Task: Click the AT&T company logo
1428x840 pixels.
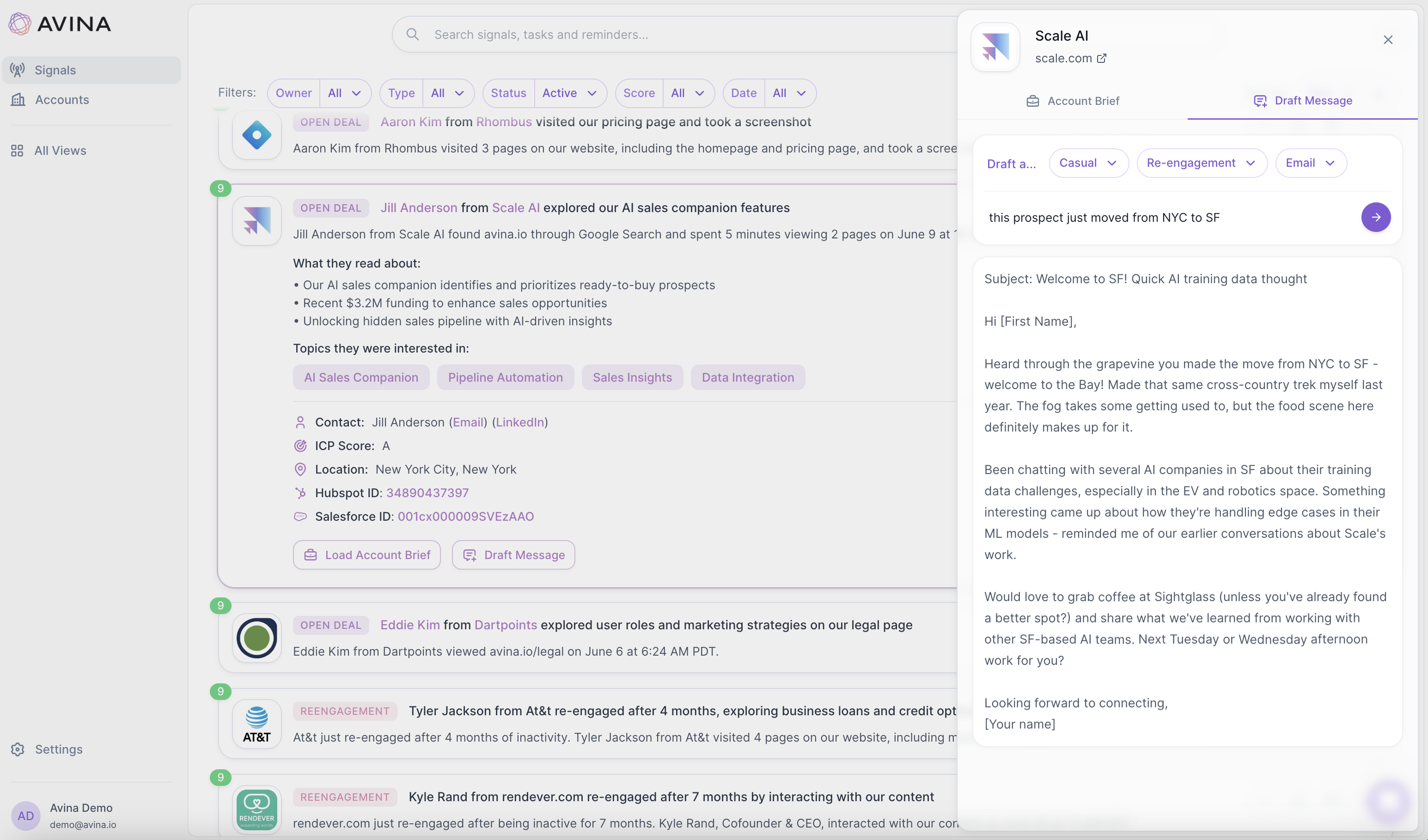Action: [x=256, y=724]
